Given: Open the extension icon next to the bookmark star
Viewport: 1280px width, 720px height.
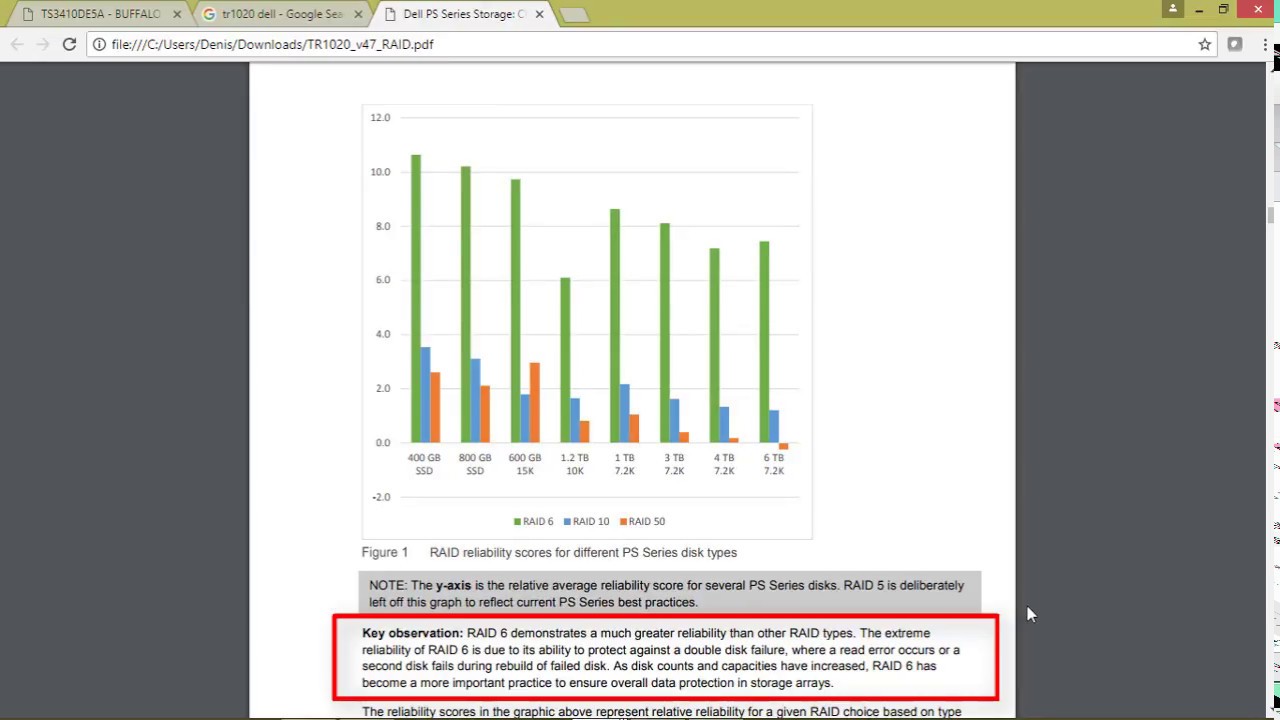Looking at the screenshot, I should tap(1235, 44).
